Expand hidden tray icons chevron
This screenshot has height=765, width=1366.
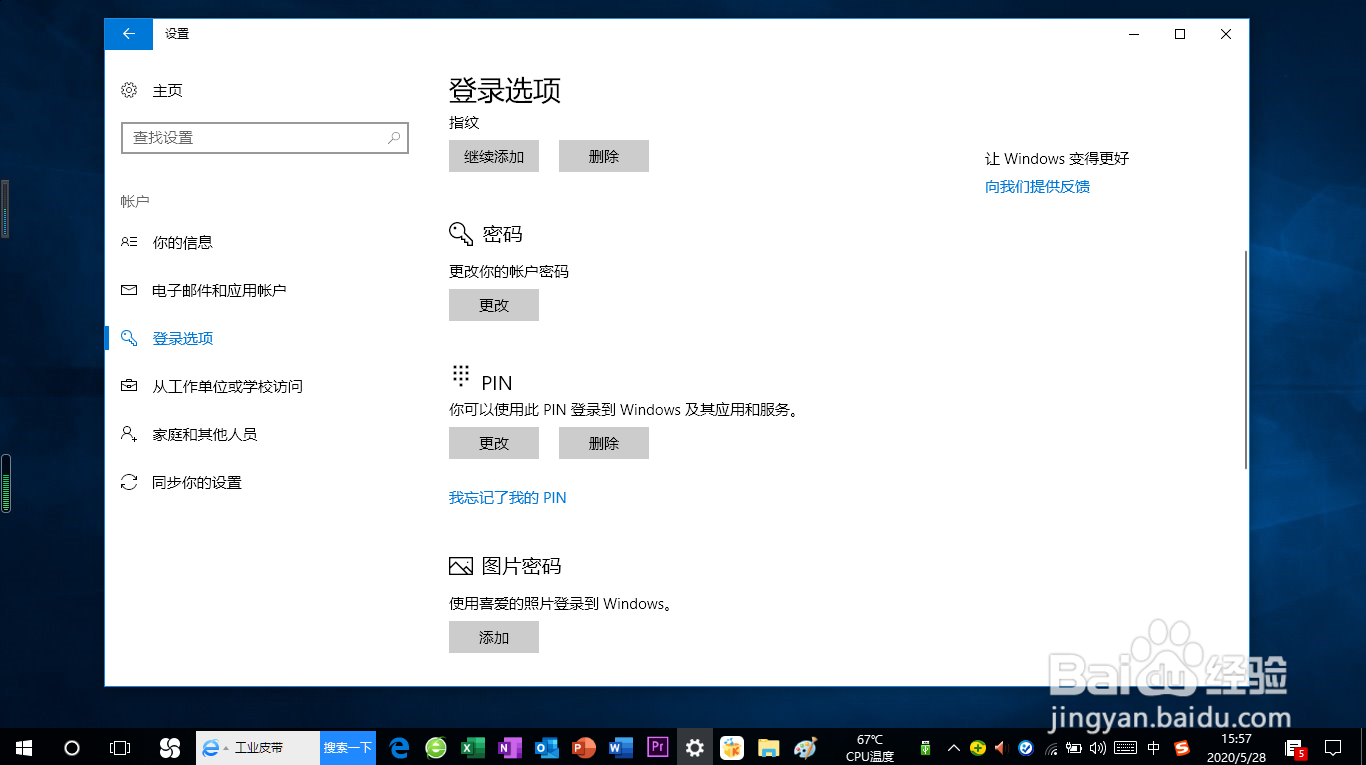(x=953, y=747)
